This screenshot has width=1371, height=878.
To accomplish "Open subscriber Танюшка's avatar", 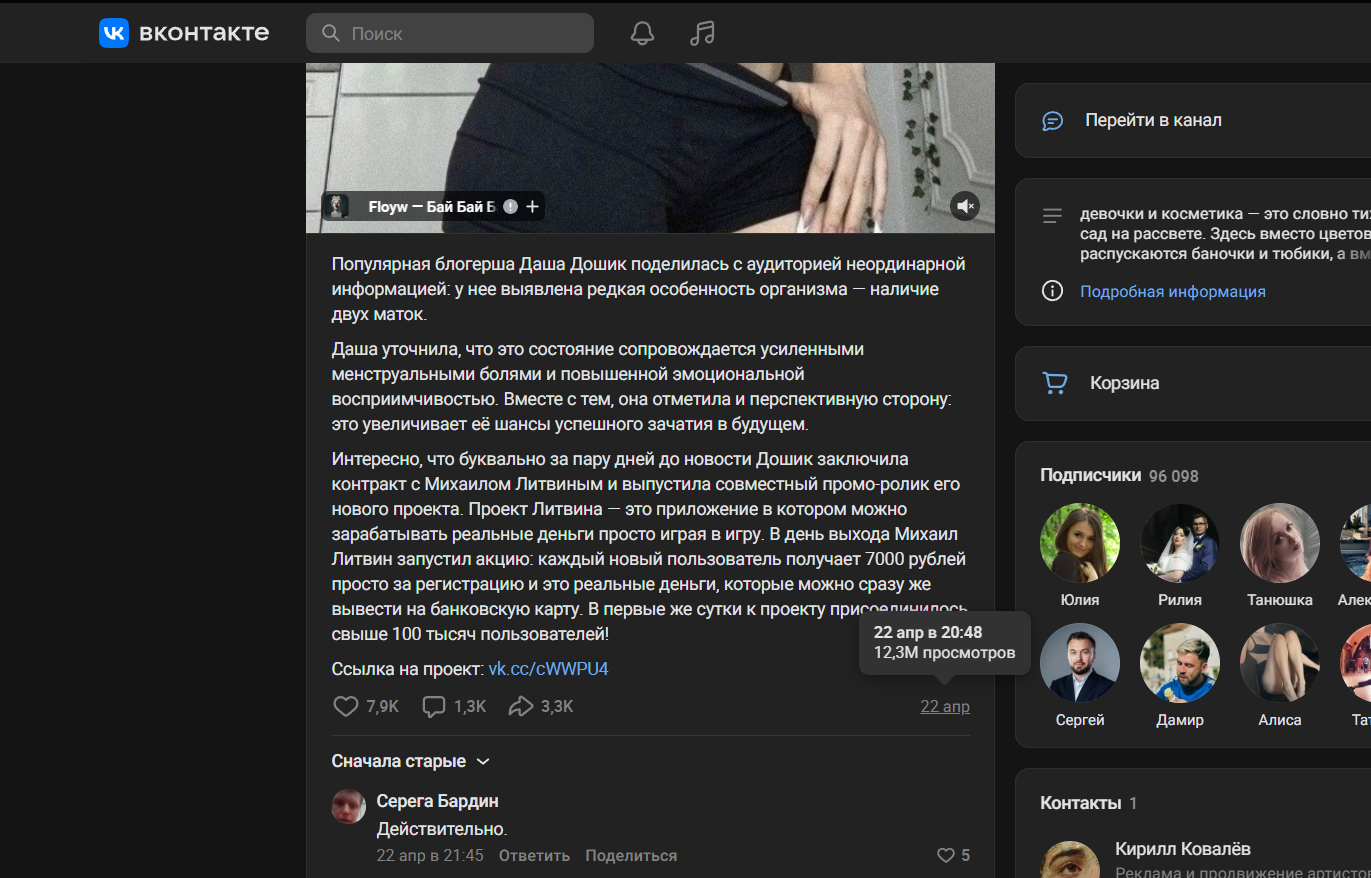I will tap(1280, 543).
